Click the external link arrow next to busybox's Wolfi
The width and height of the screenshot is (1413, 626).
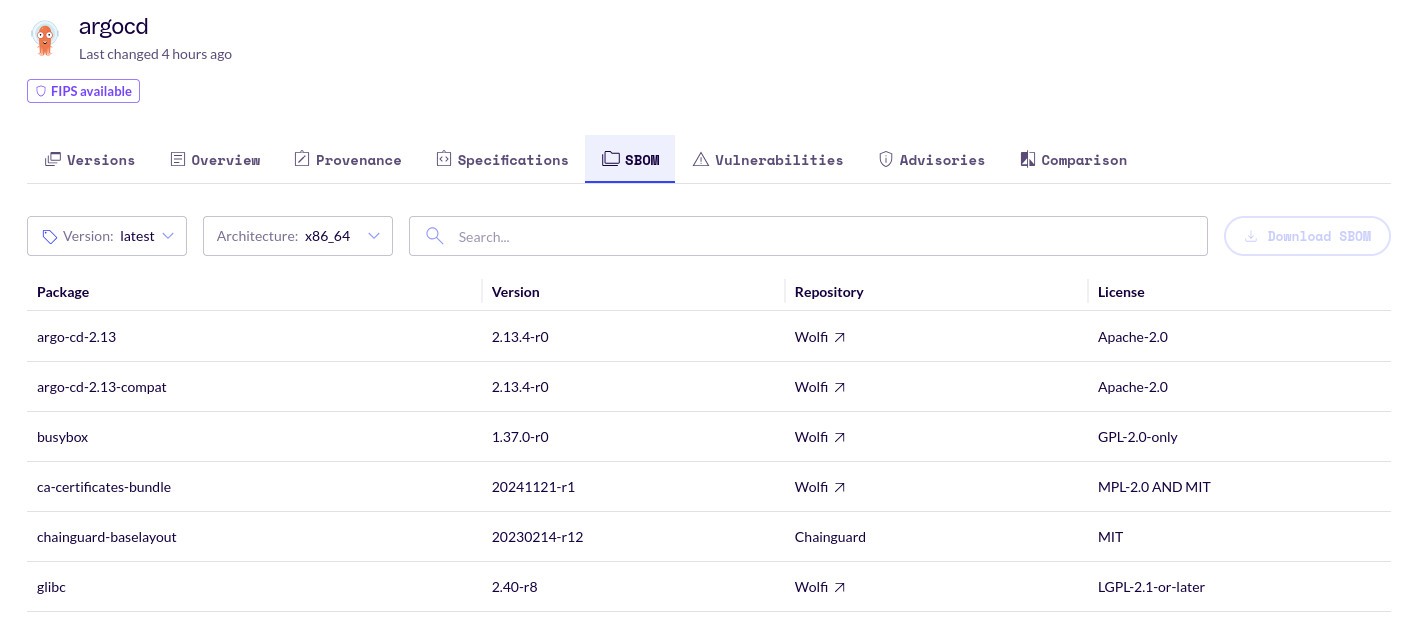pos(840,436)
